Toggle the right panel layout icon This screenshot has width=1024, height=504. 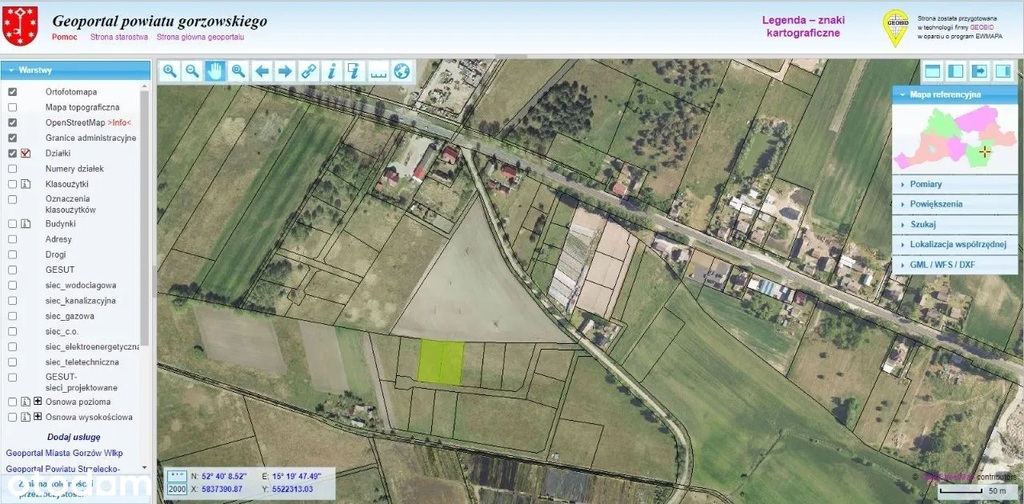[x=1003, y=71]
